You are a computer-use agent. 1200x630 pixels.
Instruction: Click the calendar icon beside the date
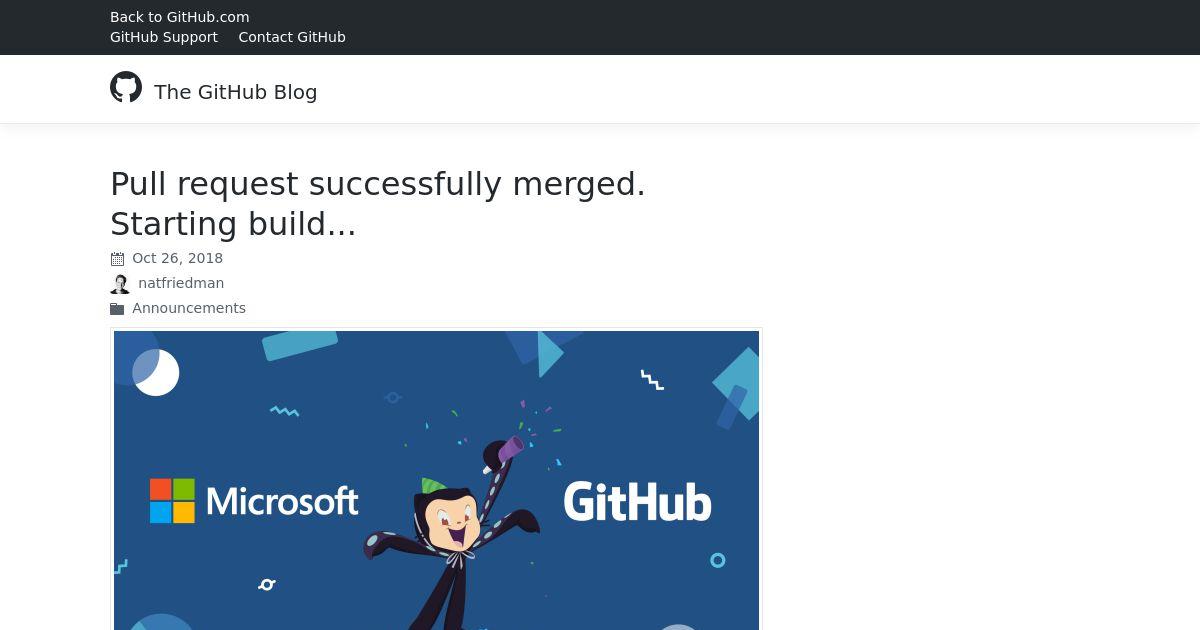(x=117, y=259)
